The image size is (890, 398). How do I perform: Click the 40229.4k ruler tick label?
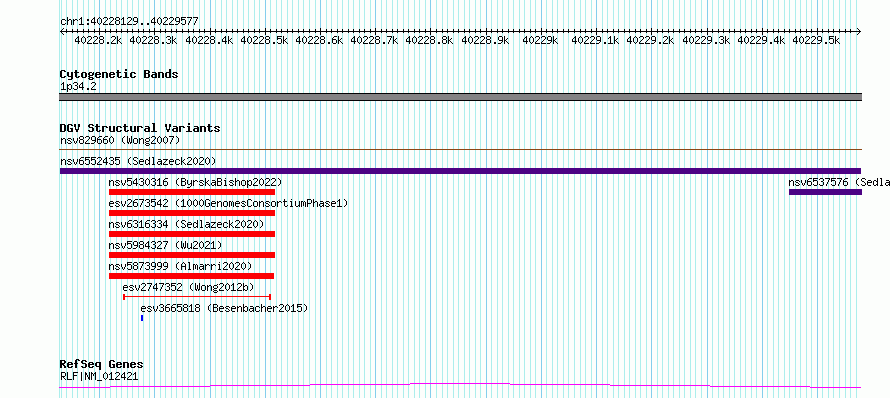click(x=761, y=40)
